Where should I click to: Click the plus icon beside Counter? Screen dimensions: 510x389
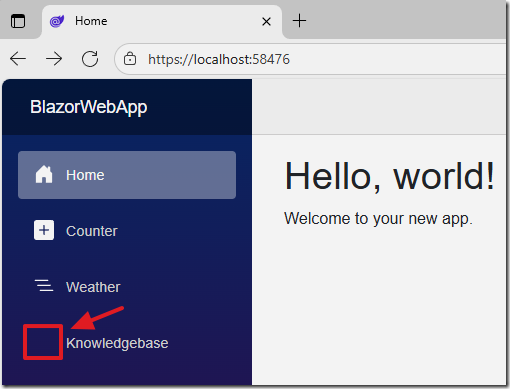coord(44,230)
